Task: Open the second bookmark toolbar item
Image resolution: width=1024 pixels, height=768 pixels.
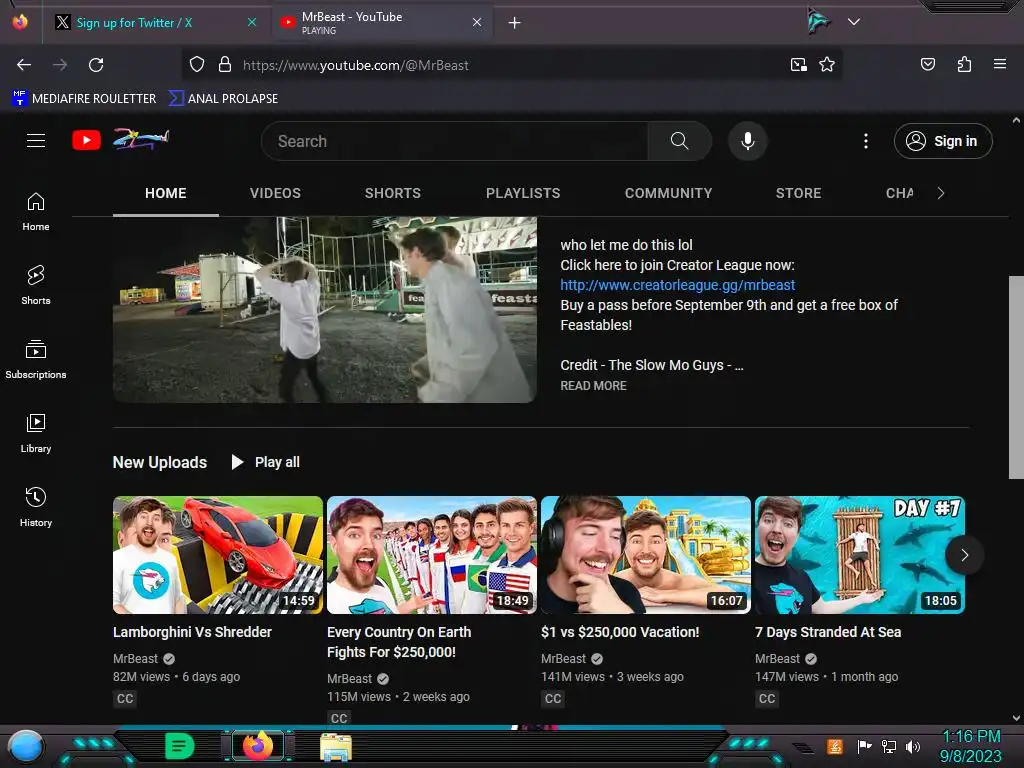Action: point(223,99)
